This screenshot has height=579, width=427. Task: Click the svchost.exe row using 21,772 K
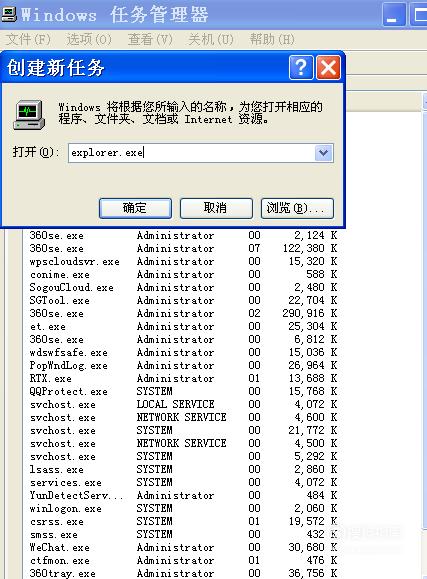(183, 431)
